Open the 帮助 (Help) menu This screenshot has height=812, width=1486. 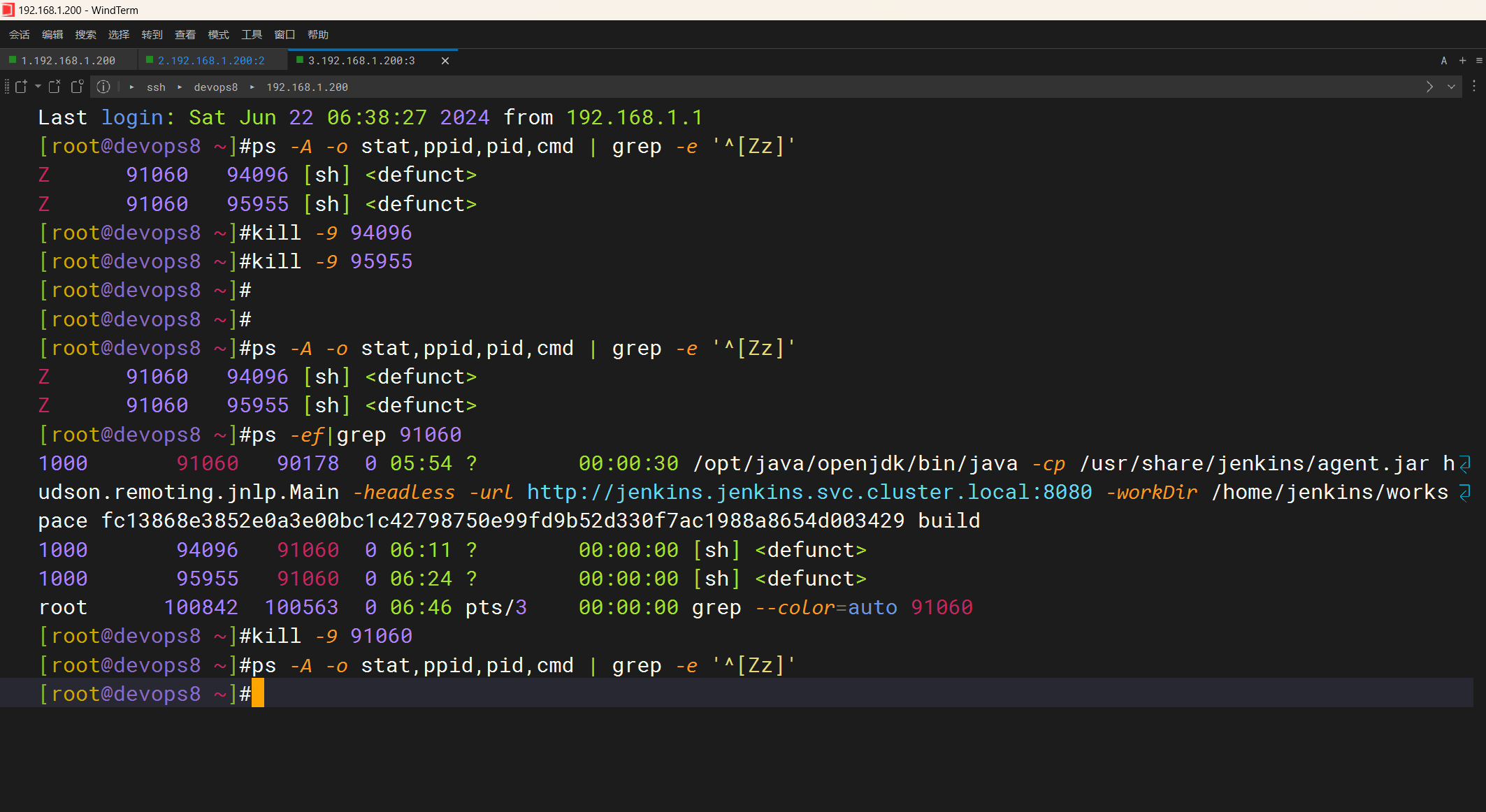[318, 34]
